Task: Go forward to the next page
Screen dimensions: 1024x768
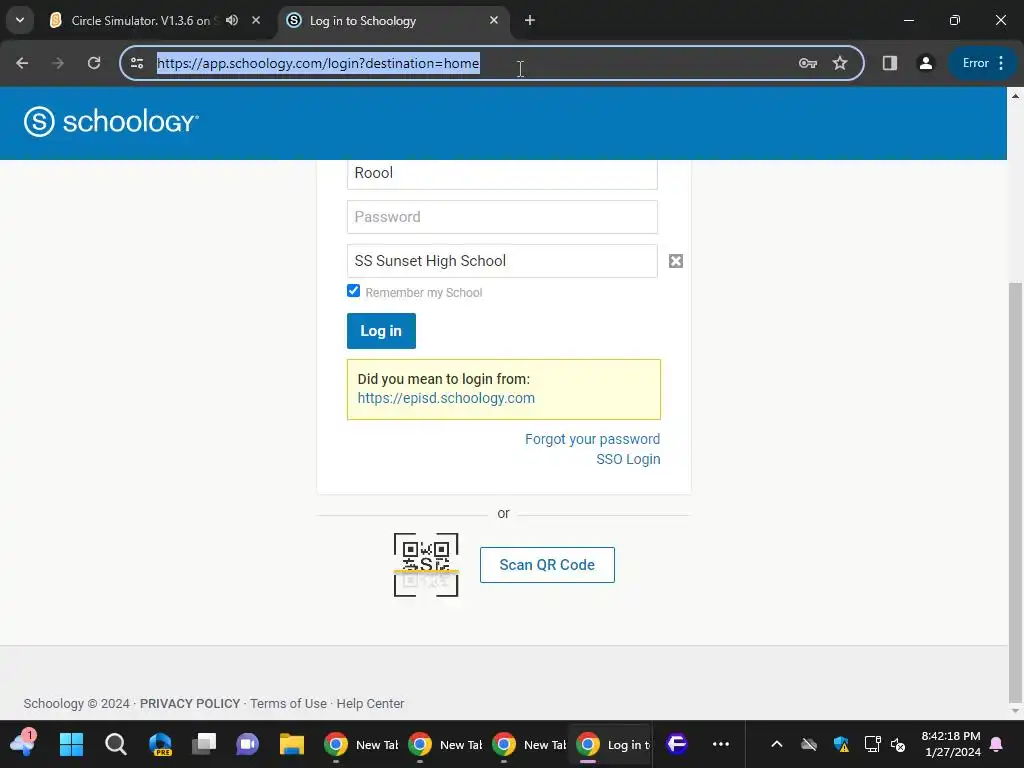Action: pos(58,63)
